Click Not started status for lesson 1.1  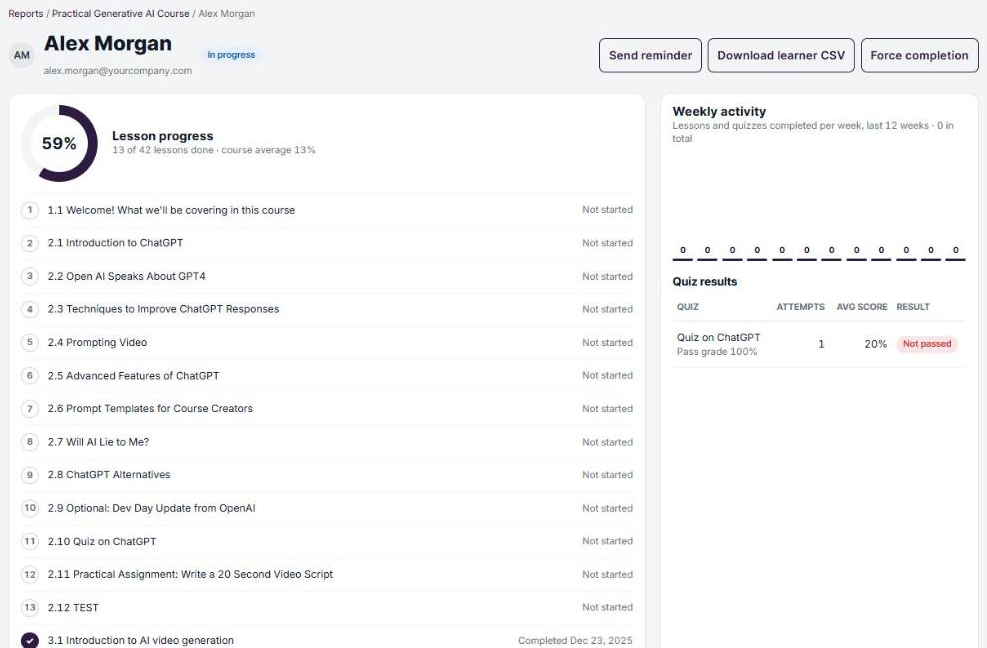607,210
